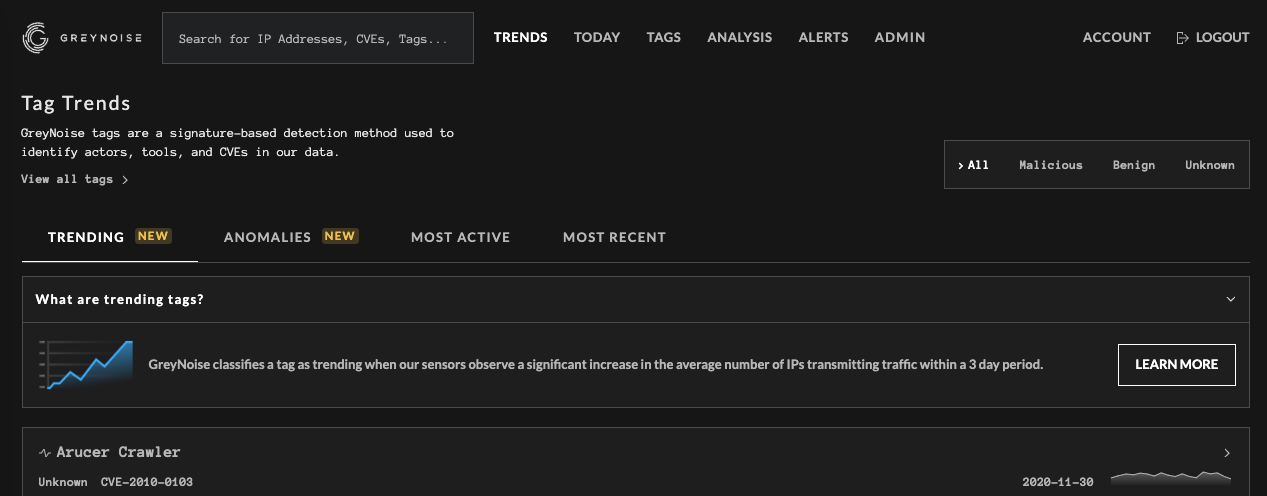Switch to the Anomalies tab
Viewport: 1267px width, 496px height.
[291, 237]
